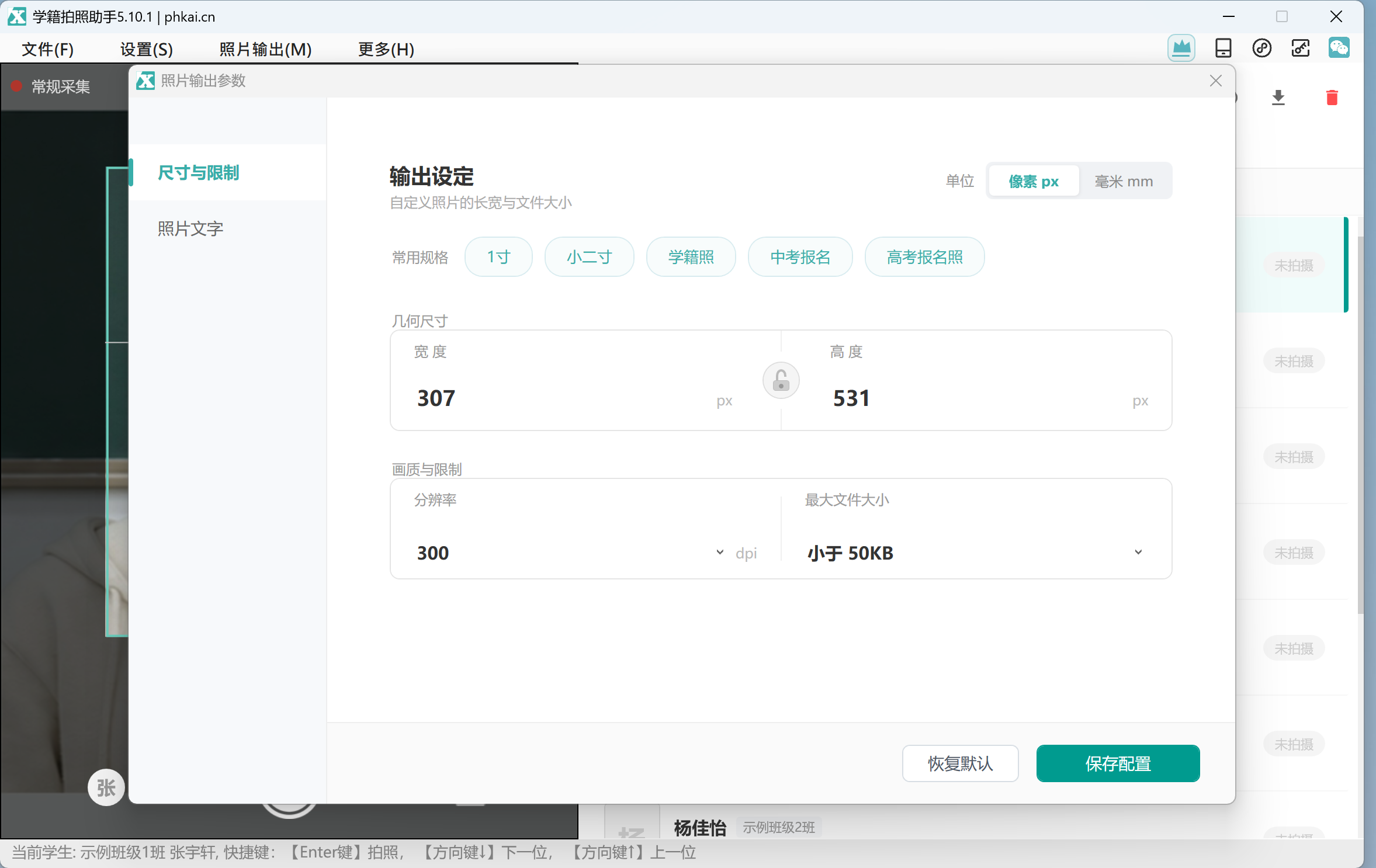1376x868 pixels.
Task: Open the tablet device icon in toolbar
Action: click(1223, 48)
